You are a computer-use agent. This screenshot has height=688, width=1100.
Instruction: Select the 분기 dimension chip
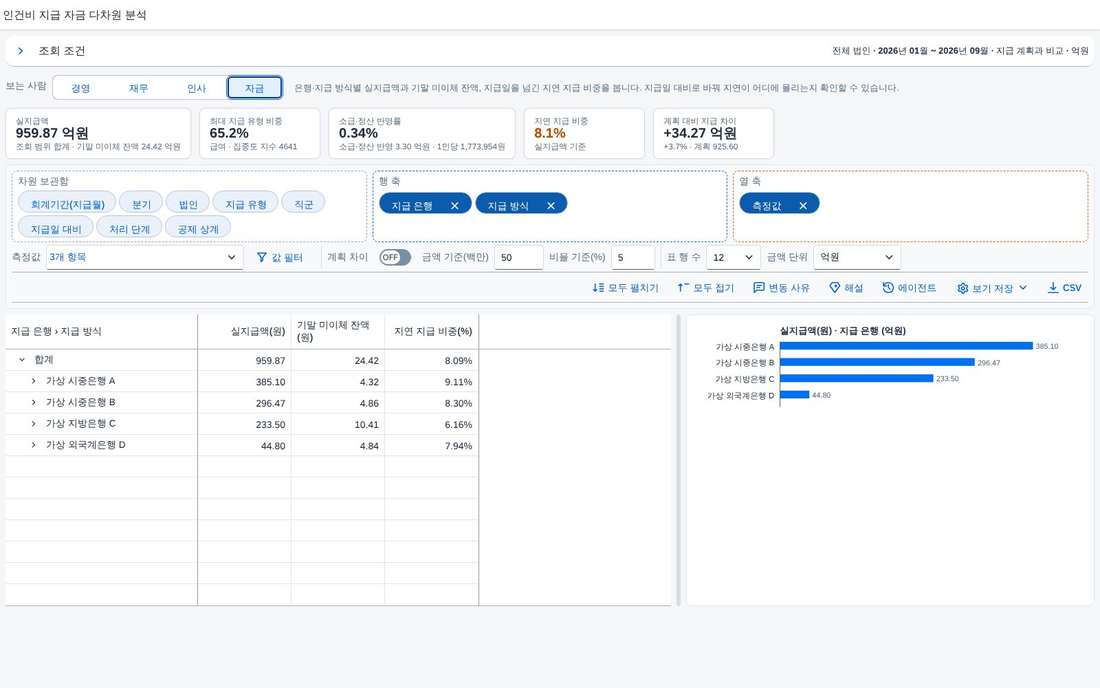click(x=141, y=204)
